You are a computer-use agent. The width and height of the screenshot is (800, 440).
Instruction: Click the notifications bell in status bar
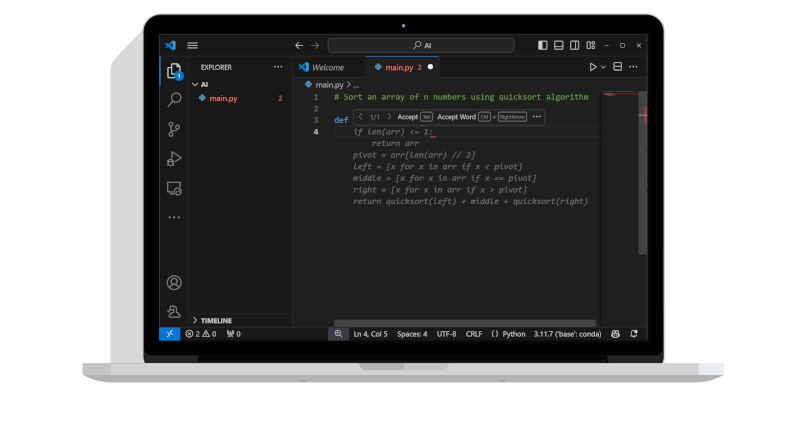click(634, 334)
